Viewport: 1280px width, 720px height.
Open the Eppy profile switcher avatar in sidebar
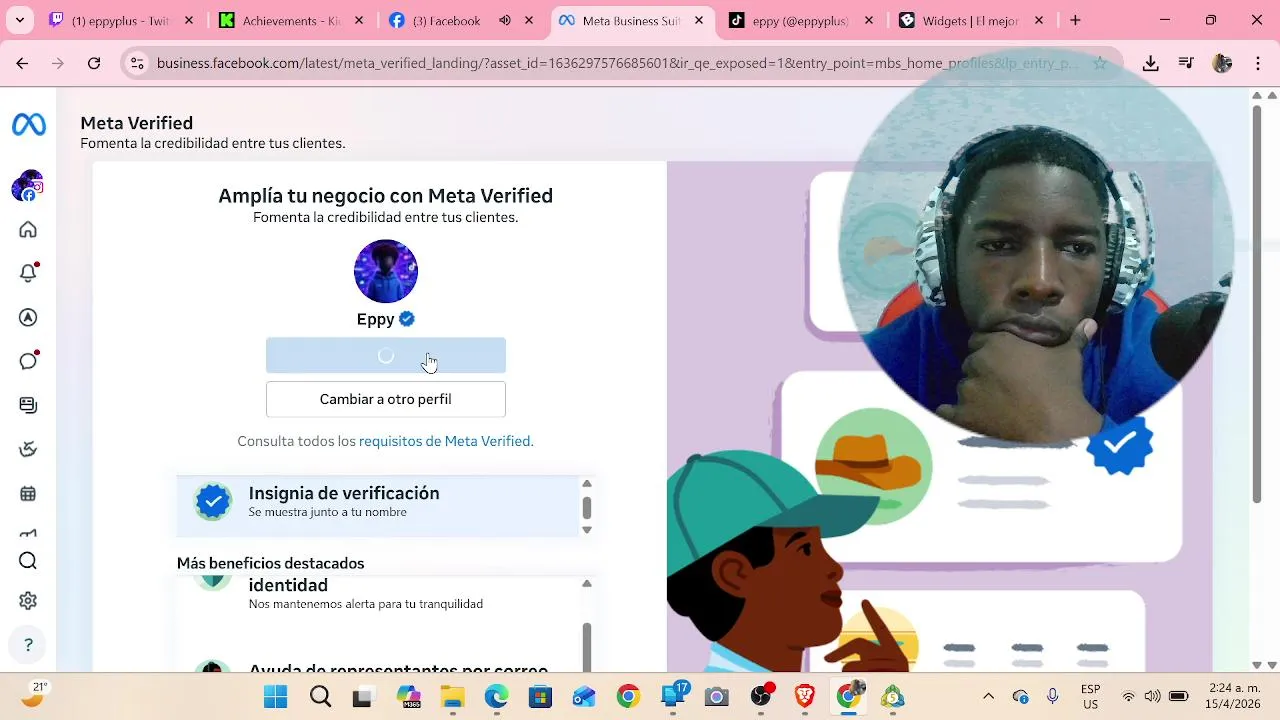coord(28,186)
